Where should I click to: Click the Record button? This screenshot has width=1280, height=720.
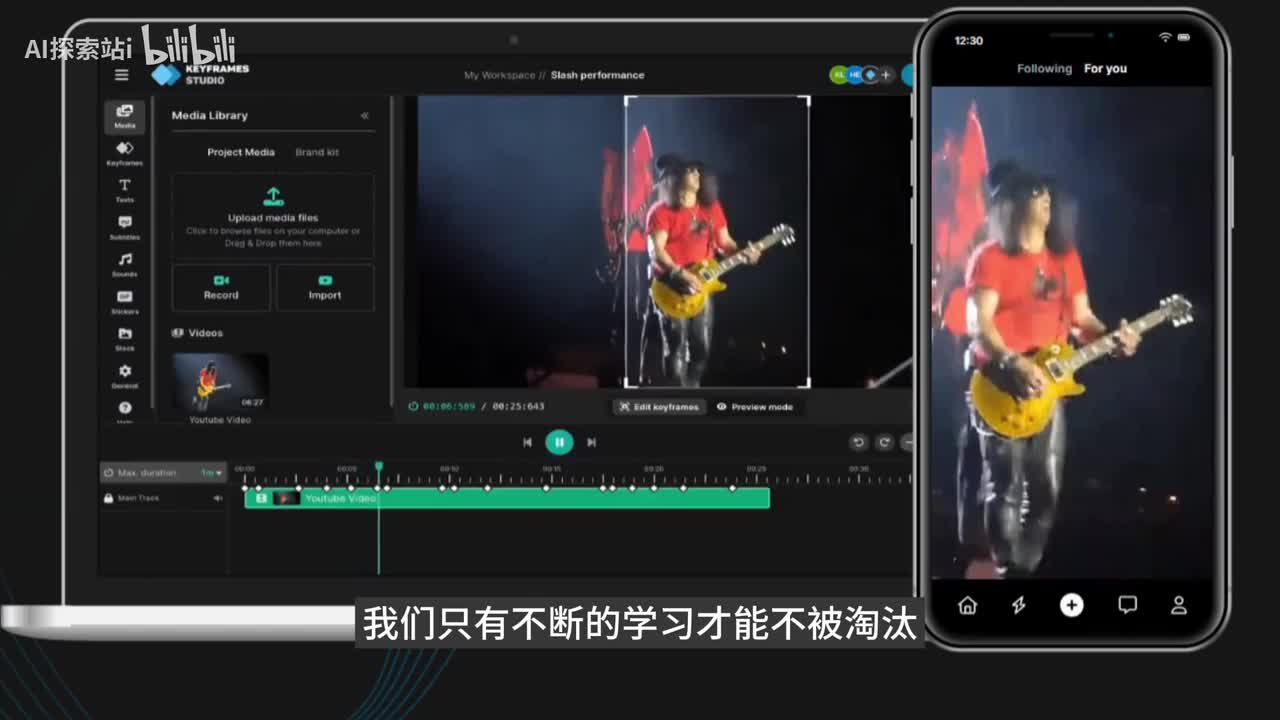point(221,287)
